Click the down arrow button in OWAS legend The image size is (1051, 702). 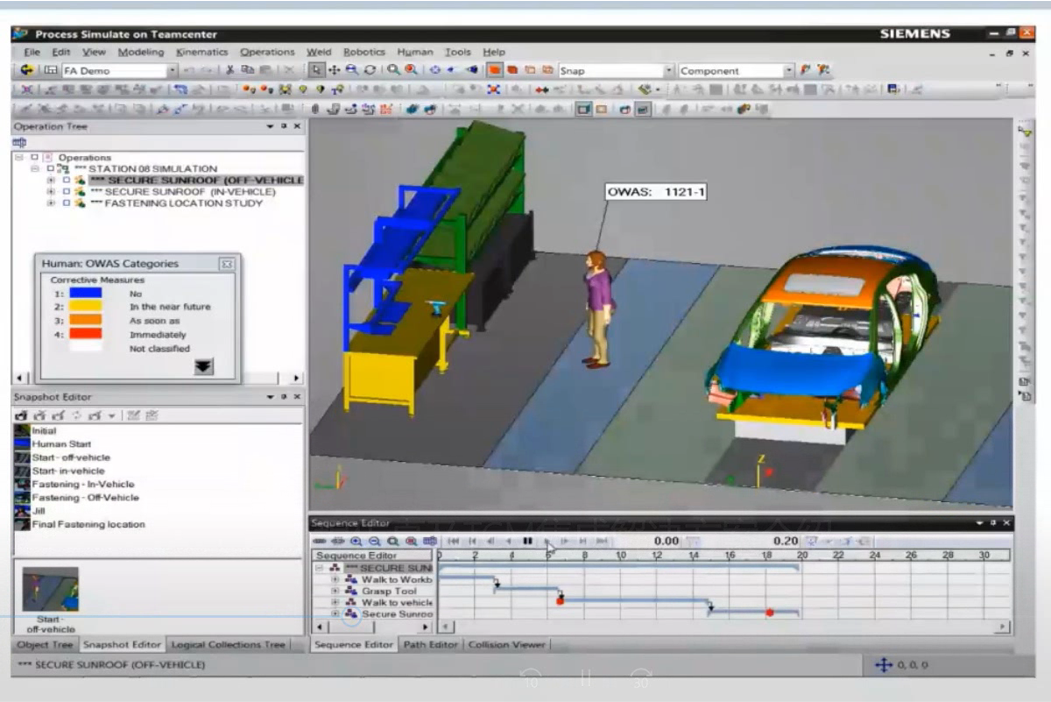point(204,366)
